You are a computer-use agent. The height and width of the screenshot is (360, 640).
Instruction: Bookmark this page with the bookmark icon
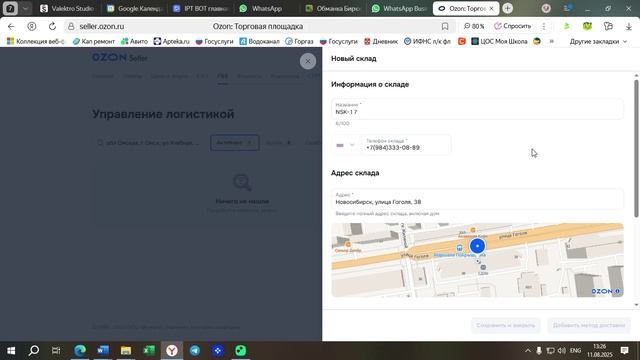coord(445,26)
